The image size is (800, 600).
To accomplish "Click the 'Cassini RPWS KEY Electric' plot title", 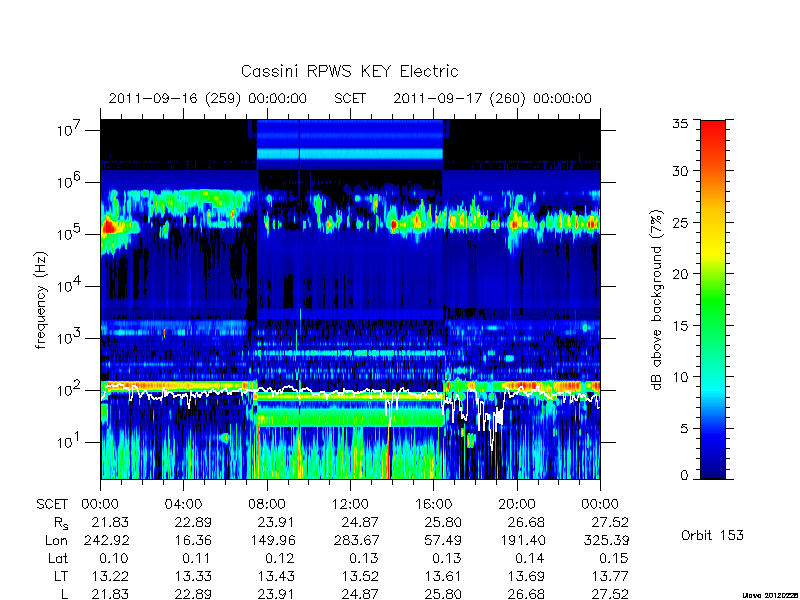I will point(349,71).
